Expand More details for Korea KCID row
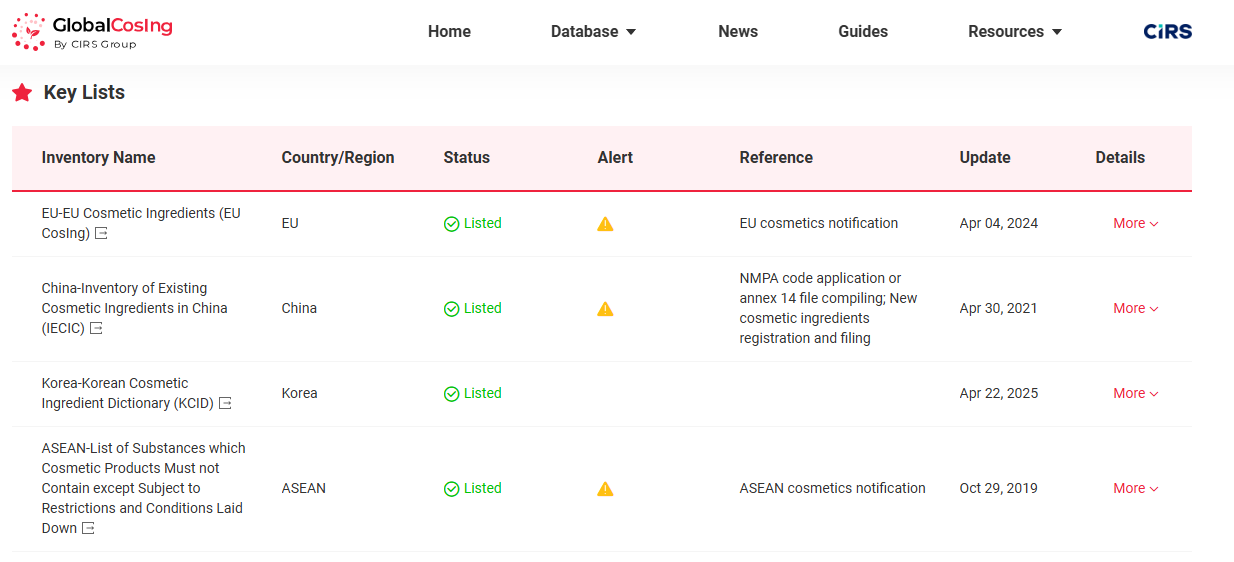The width and height of the screenshot is (1234, 562). [x=1135, y=394]
